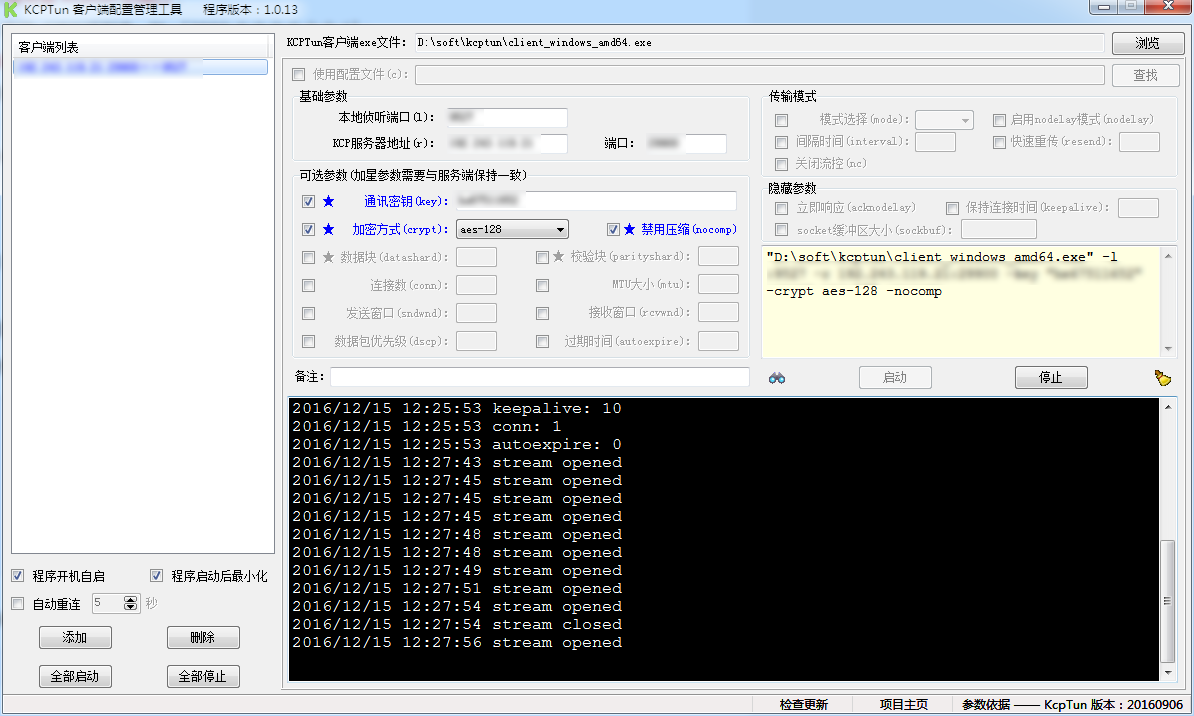Uncheck 程序开机自启 checkbox

pos(18,576)
